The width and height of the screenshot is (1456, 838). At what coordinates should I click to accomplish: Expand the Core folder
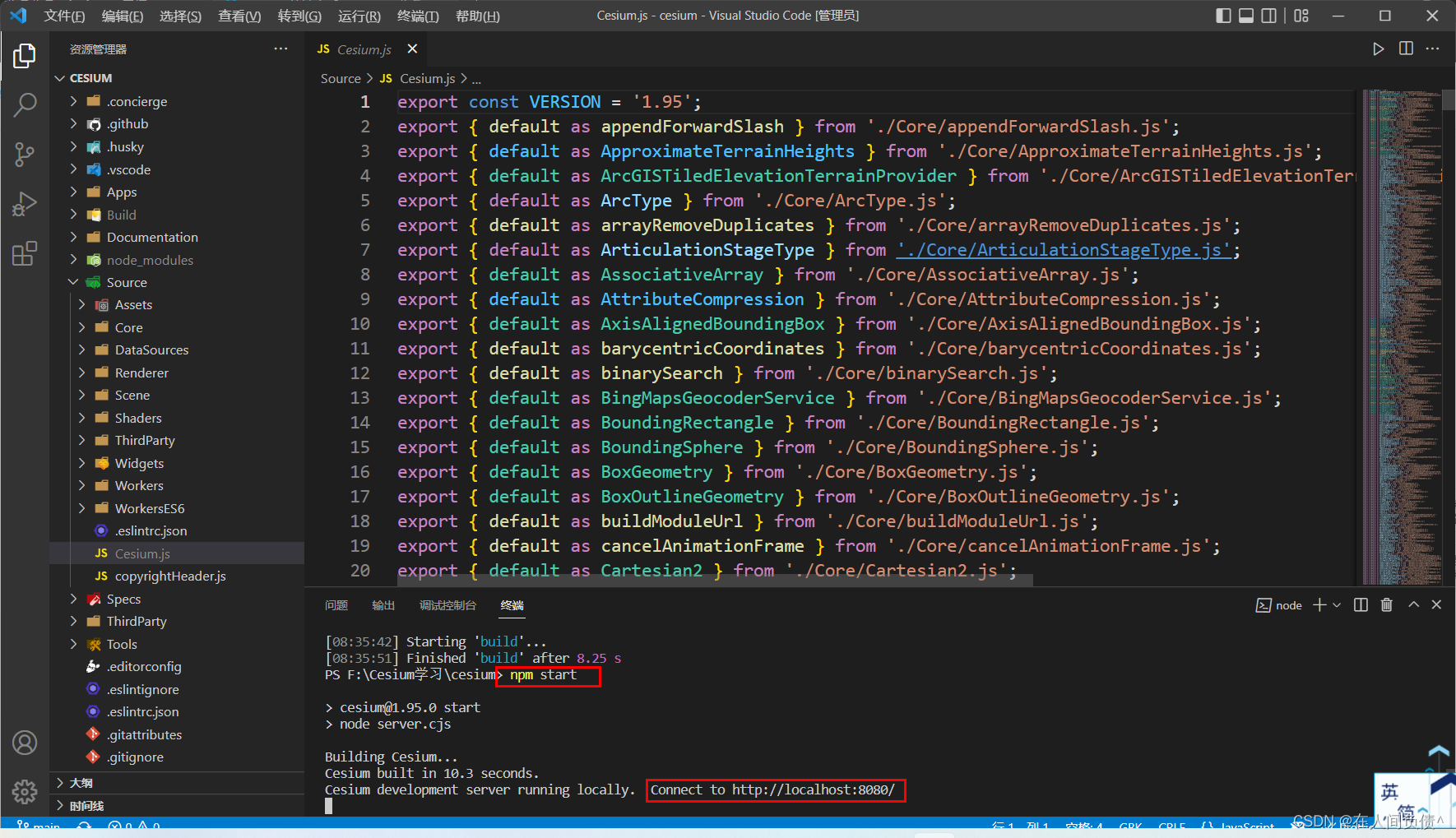(178, 327)
